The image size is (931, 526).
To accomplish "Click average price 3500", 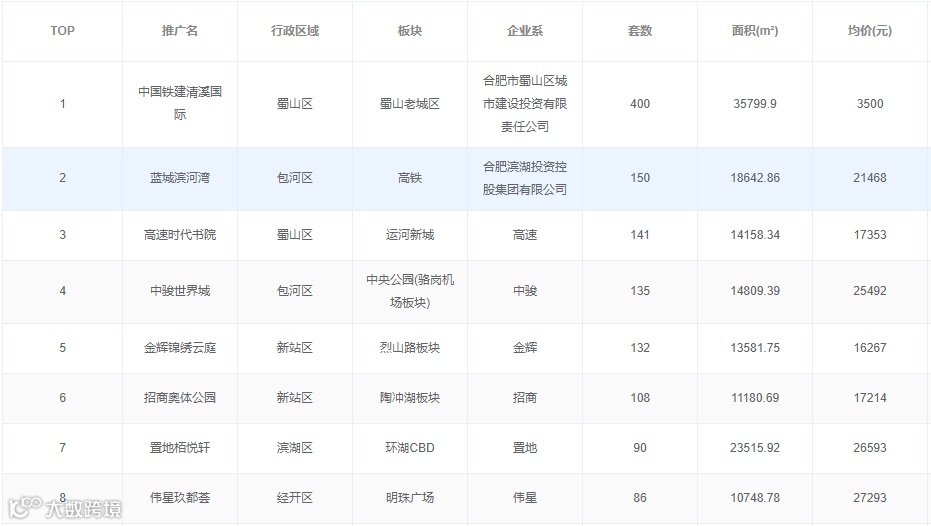I will (870, 104).
